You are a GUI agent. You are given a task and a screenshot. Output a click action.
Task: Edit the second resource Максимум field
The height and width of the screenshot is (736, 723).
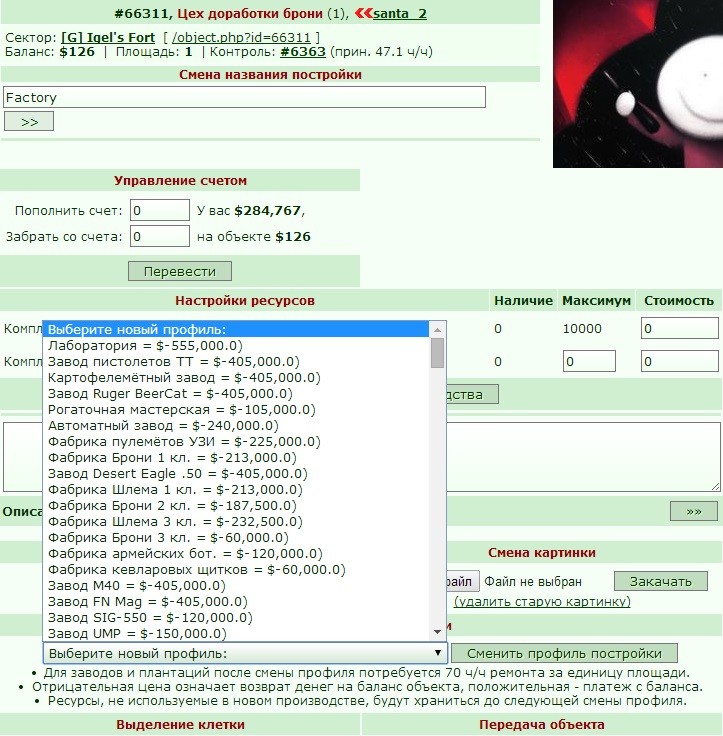pos(589,361)
